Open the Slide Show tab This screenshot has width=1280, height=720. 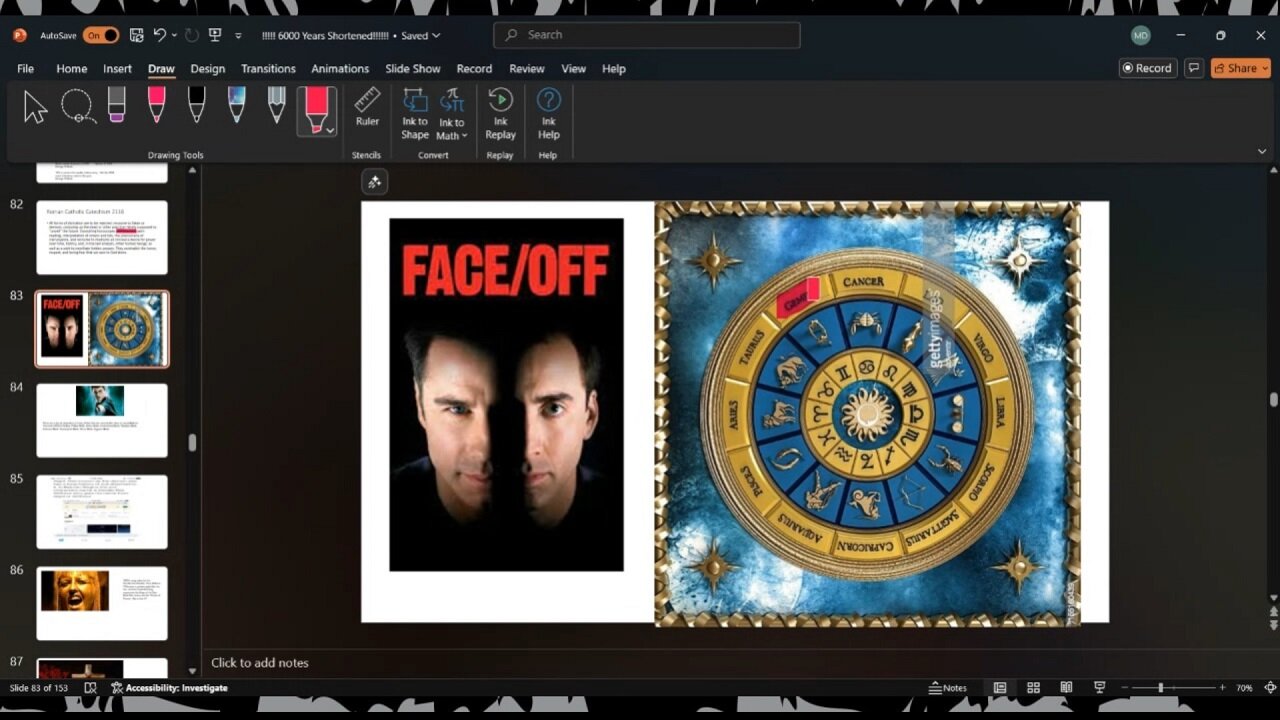pos(413,69)
